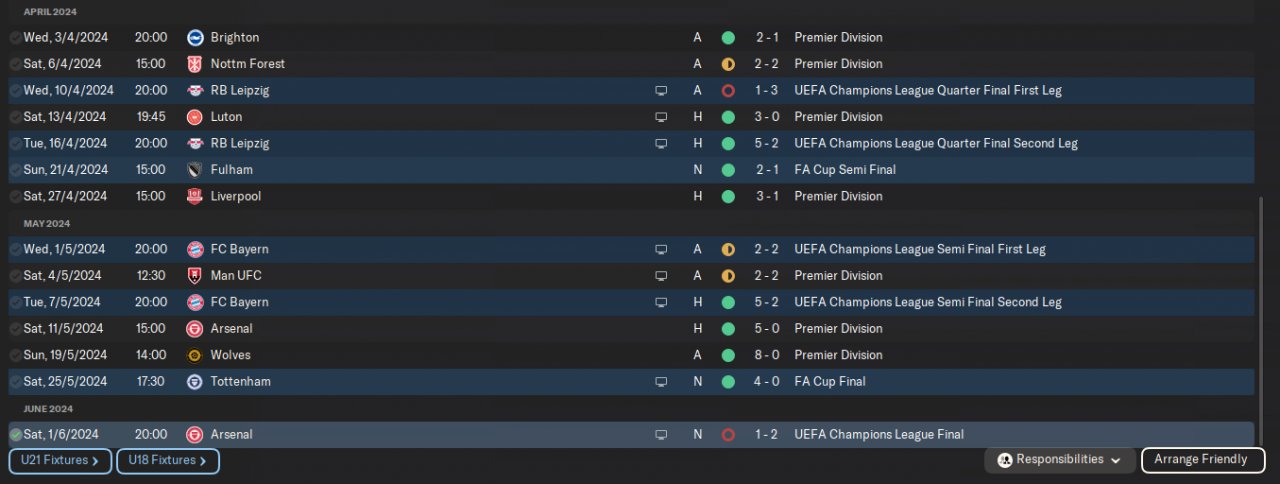Click the Brighton club badge
This screenshot has height=484, width=1280.
click(x=195, y=38)
